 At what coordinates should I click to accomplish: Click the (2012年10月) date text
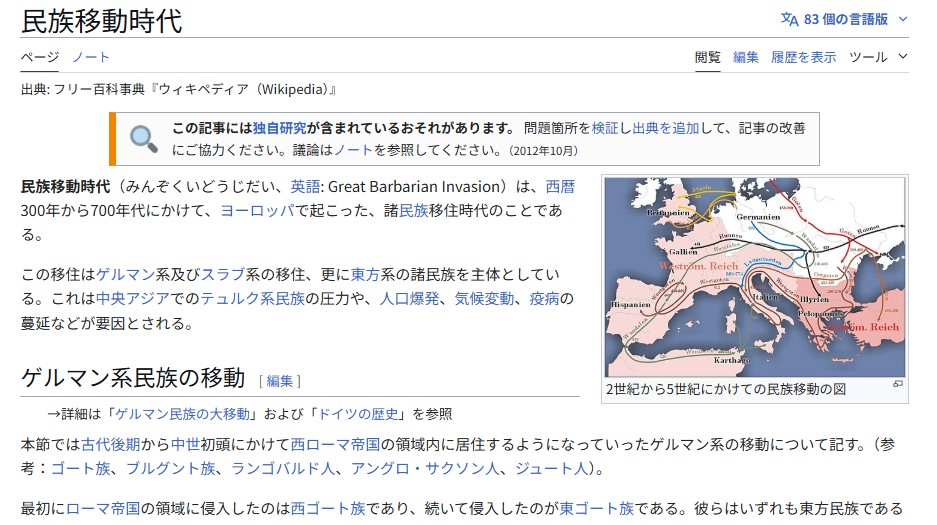point(544,151)
